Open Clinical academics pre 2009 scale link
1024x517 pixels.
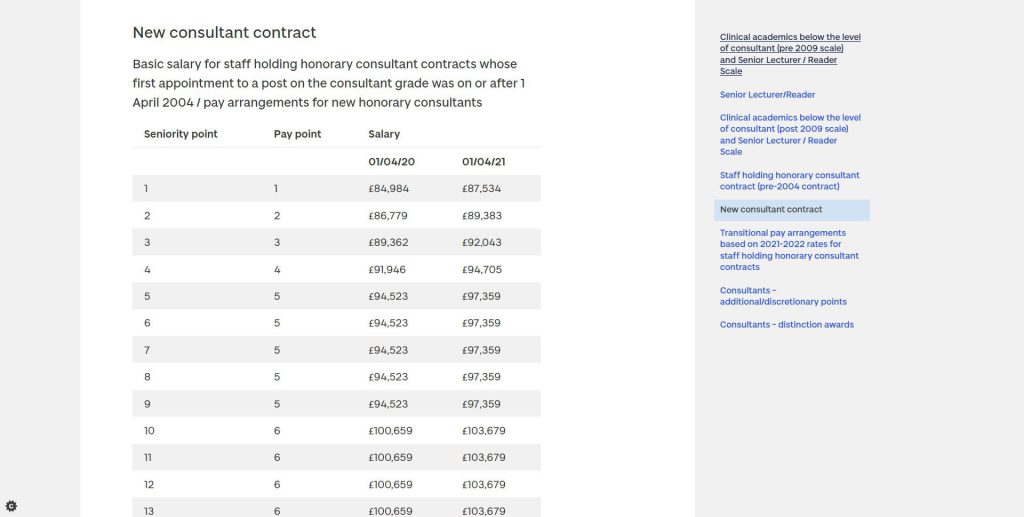(x=790, y=54)
